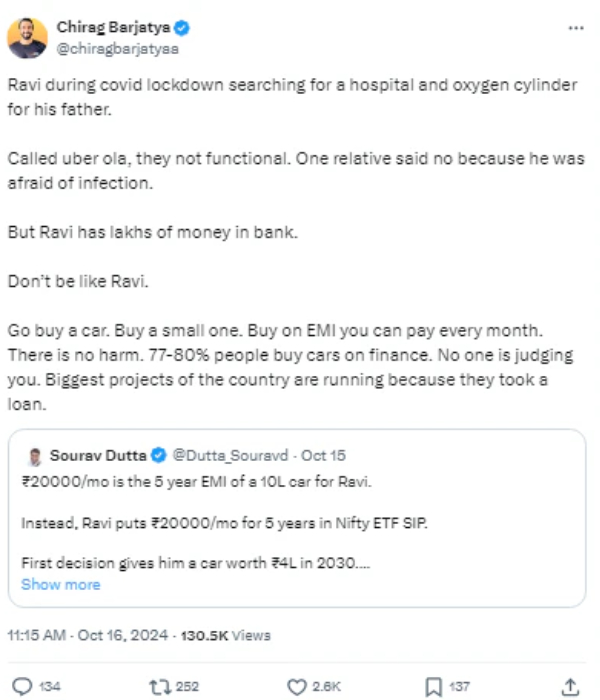This screenshot has height=700, width=600.
Task: Click Sourav Dutta's small avatar
Action: pyautogui.click(x=35, y=456)
